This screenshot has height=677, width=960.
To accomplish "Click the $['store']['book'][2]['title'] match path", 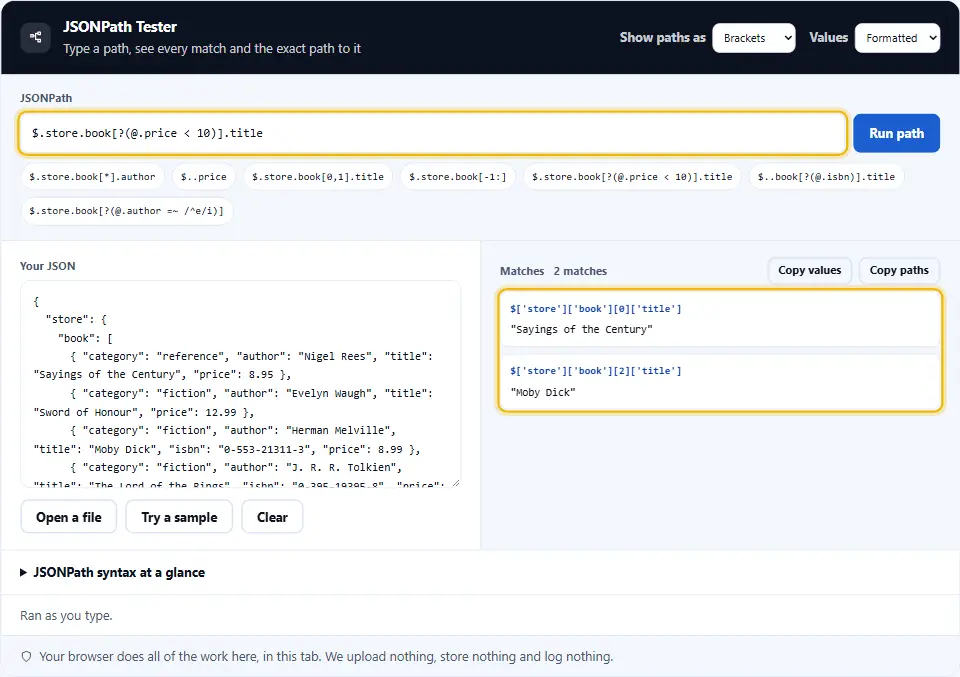I will click(596, 371).
